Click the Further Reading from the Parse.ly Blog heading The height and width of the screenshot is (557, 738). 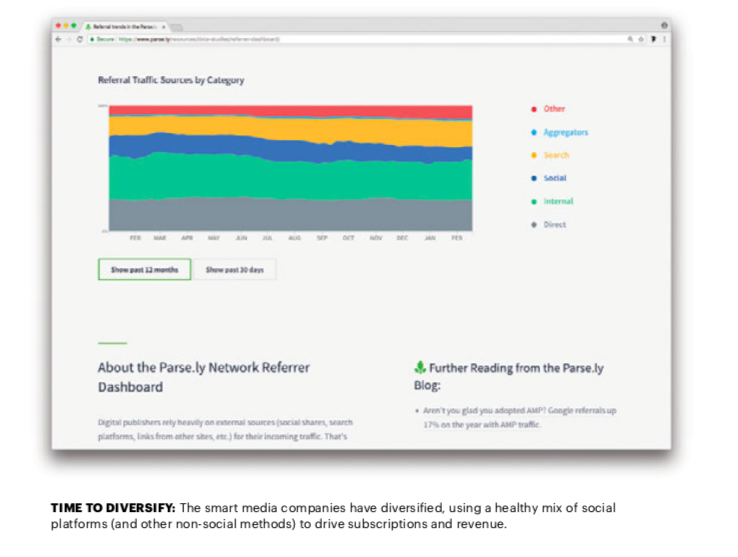click(509, 376)
